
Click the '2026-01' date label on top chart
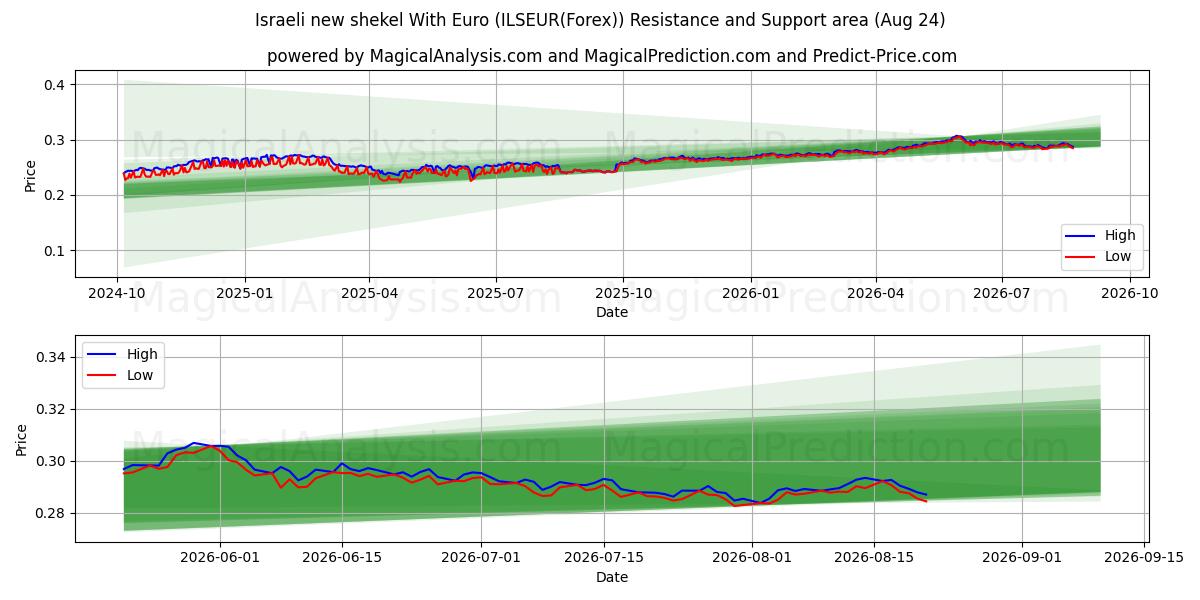point(750,294)
